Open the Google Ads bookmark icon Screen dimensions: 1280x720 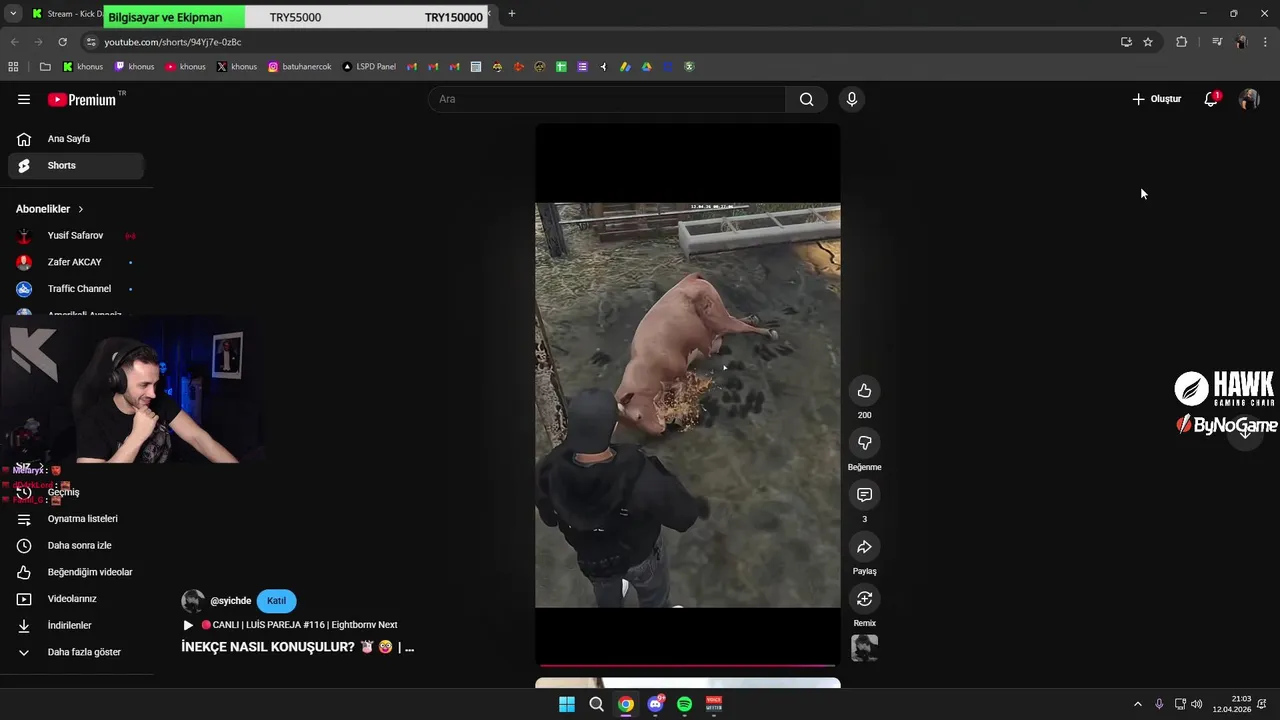pos(625,67)
